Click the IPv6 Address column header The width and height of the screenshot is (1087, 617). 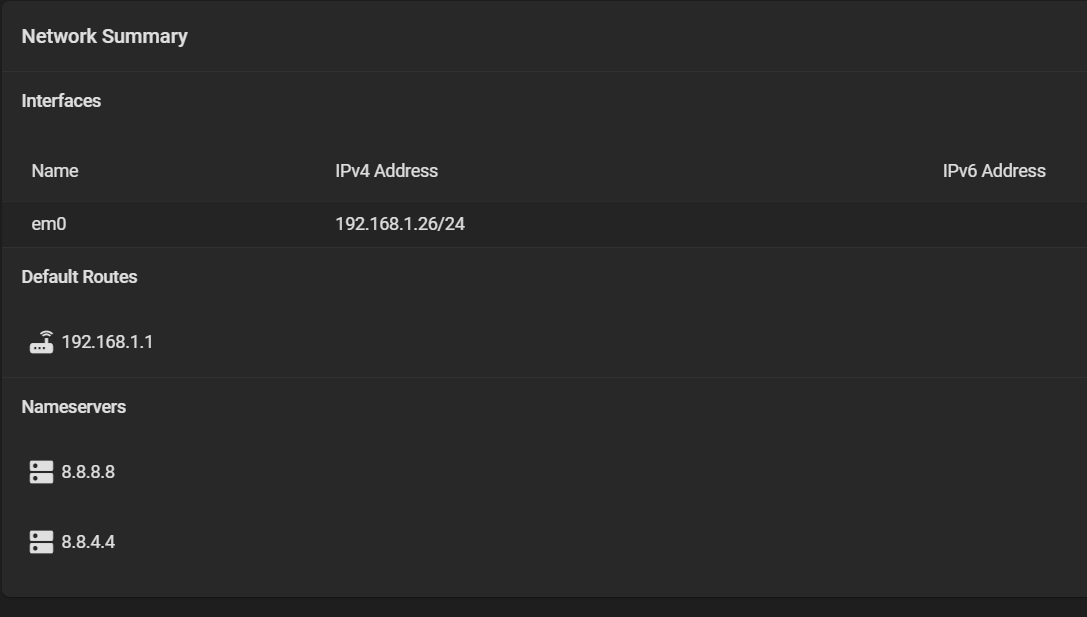[994, 171]
